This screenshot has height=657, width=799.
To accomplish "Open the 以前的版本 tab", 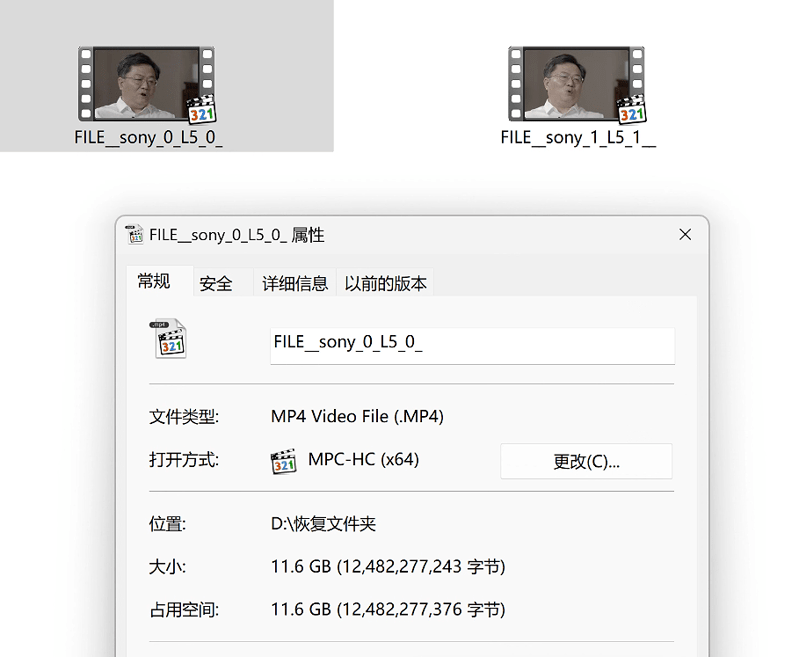I will tap(385, 283).
